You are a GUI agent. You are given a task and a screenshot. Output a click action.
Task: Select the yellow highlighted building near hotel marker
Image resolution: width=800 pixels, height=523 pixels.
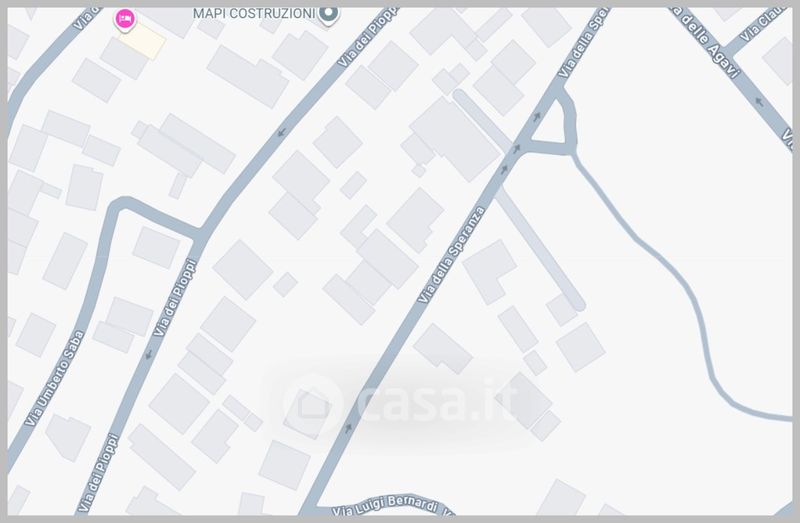143,41
